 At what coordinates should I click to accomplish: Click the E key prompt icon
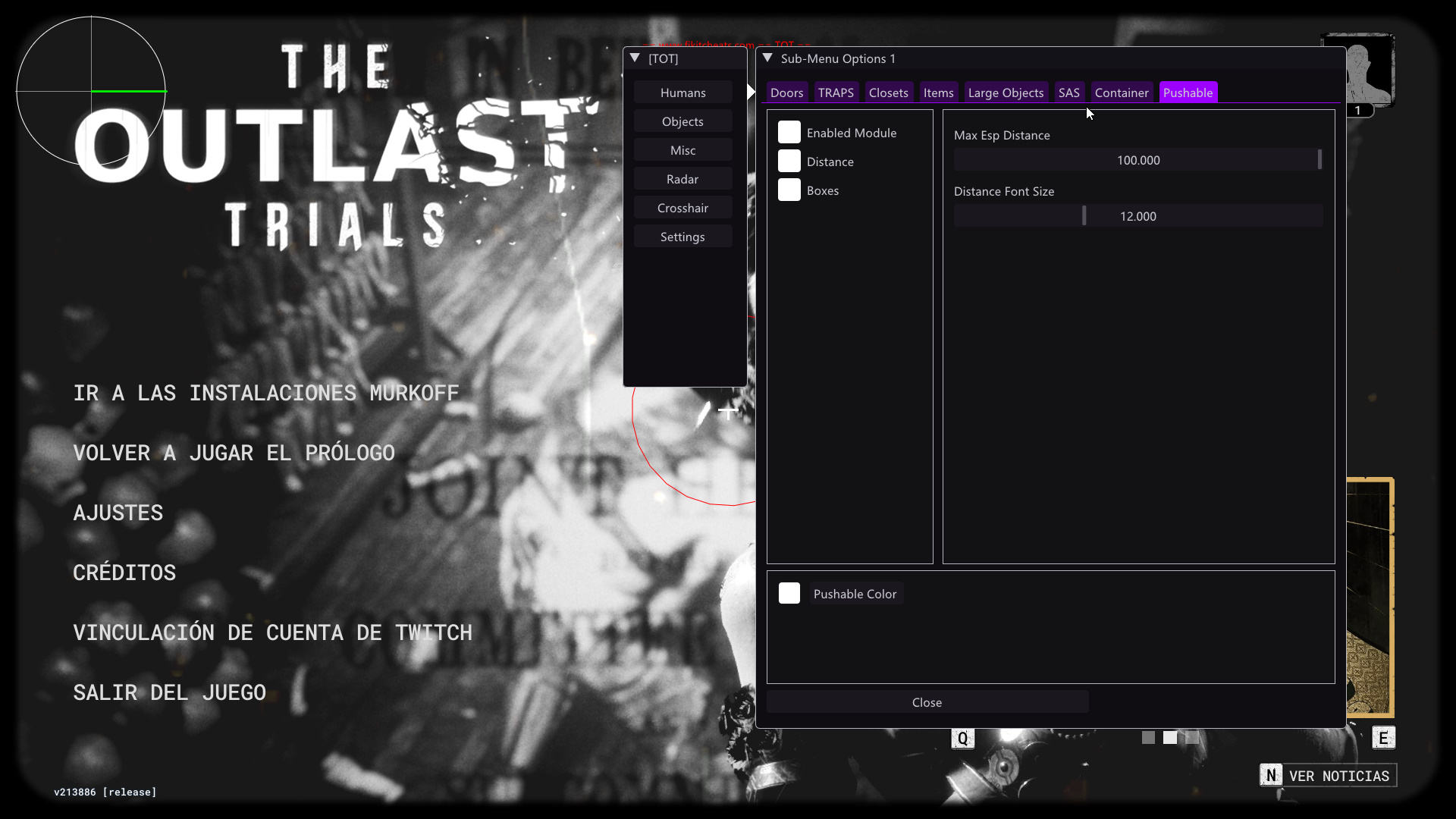pyautogui.click(x=1383, y=738)
